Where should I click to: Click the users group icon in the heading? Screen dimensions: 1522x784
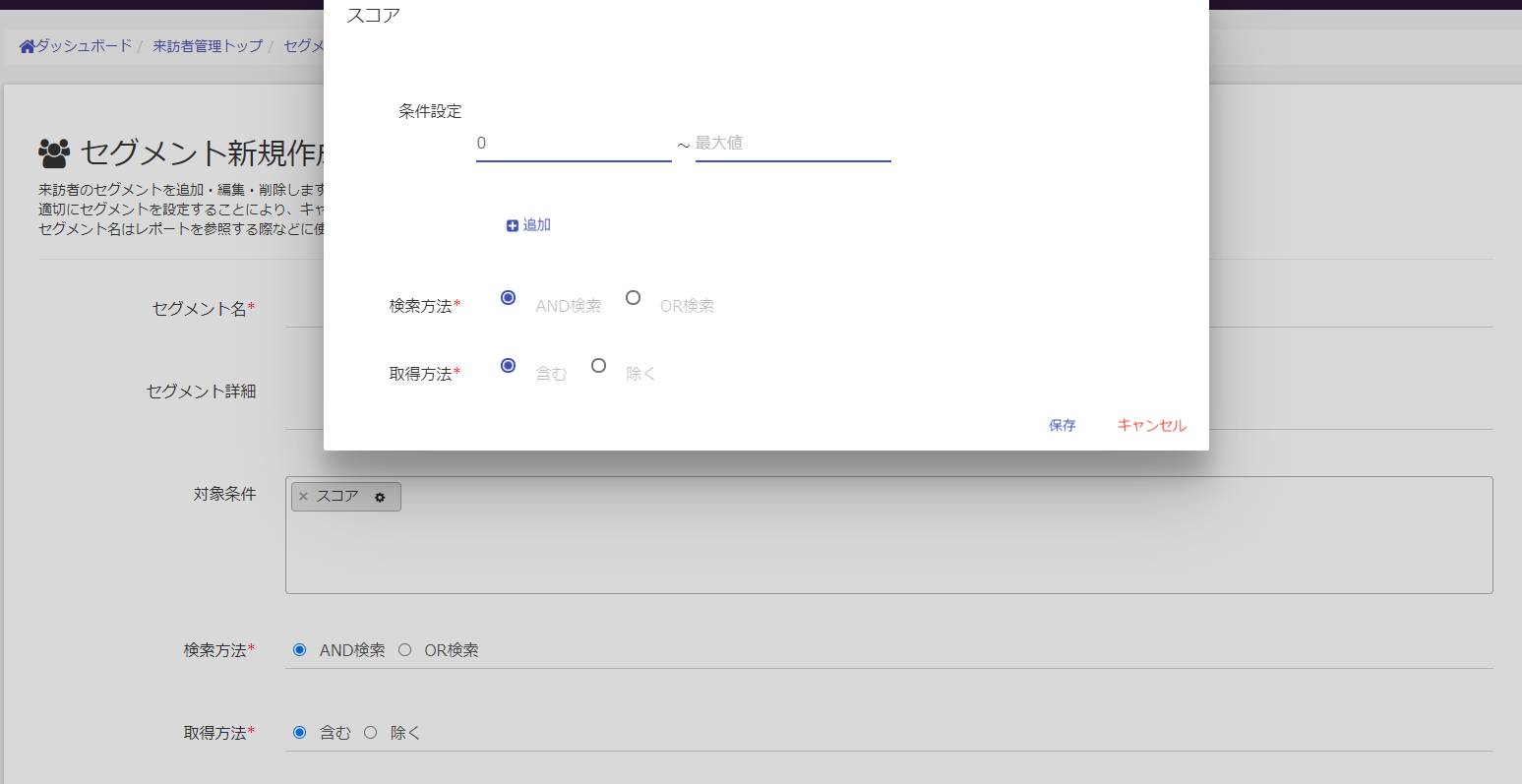coord(55,152)
